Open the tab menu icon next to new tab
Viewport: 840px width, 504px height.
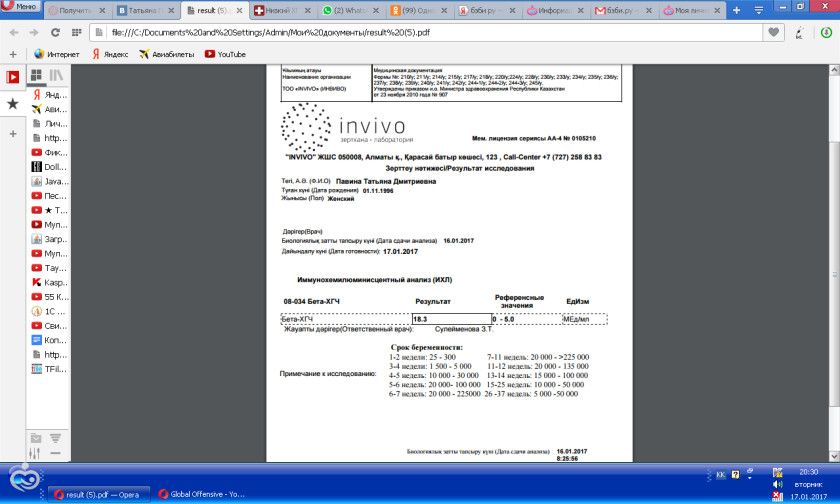[759, 10]
